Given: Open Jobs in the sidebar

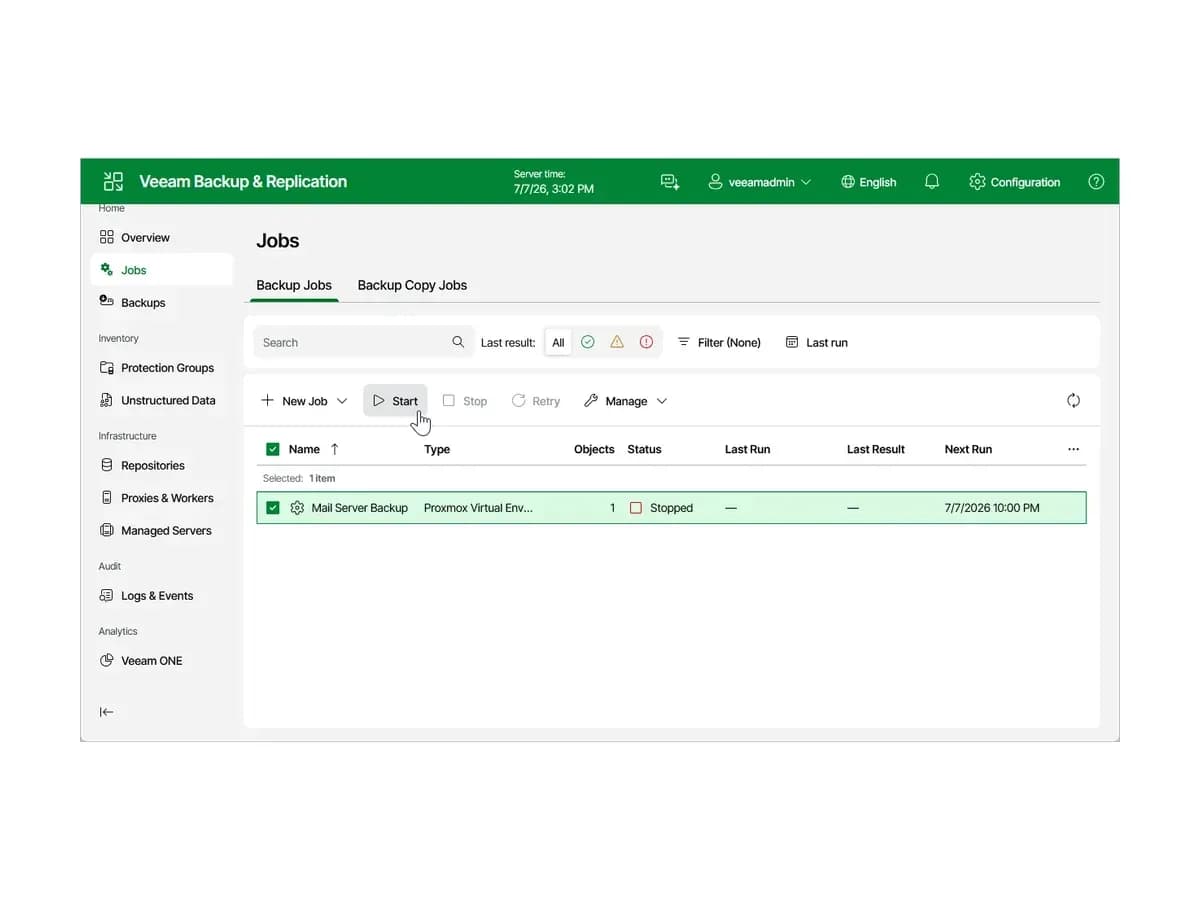Looking at the screenshot, I should (162, 270).
